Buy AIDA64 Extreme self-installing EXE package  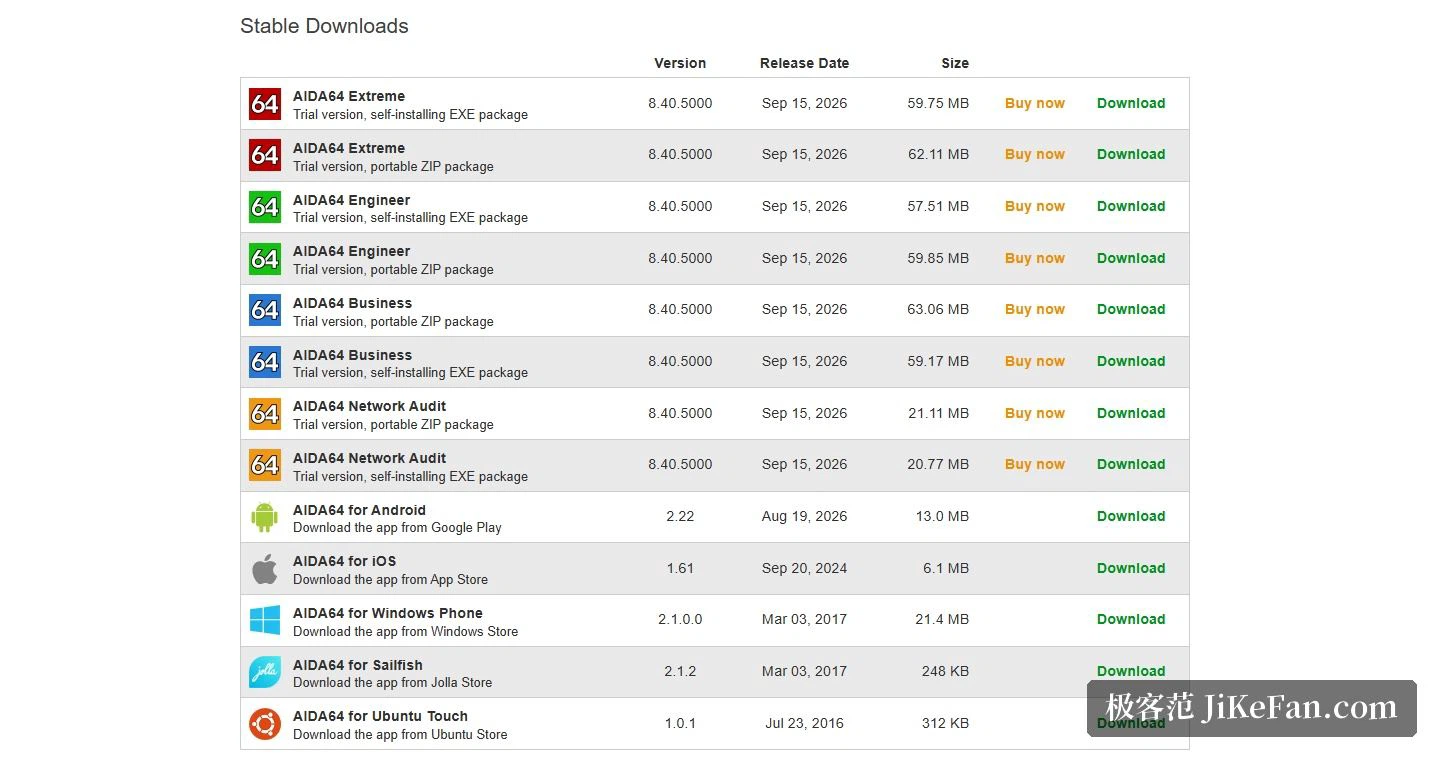pos(1035,103)
